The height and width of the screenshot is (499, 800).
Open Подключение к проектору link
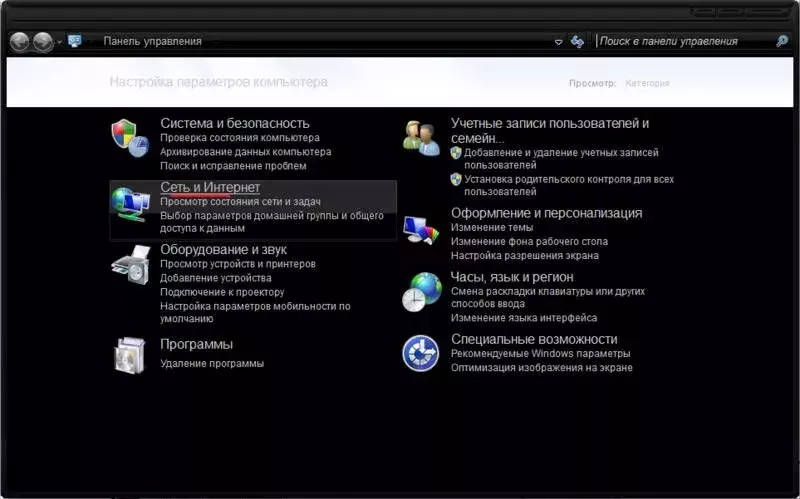point(222,292)
